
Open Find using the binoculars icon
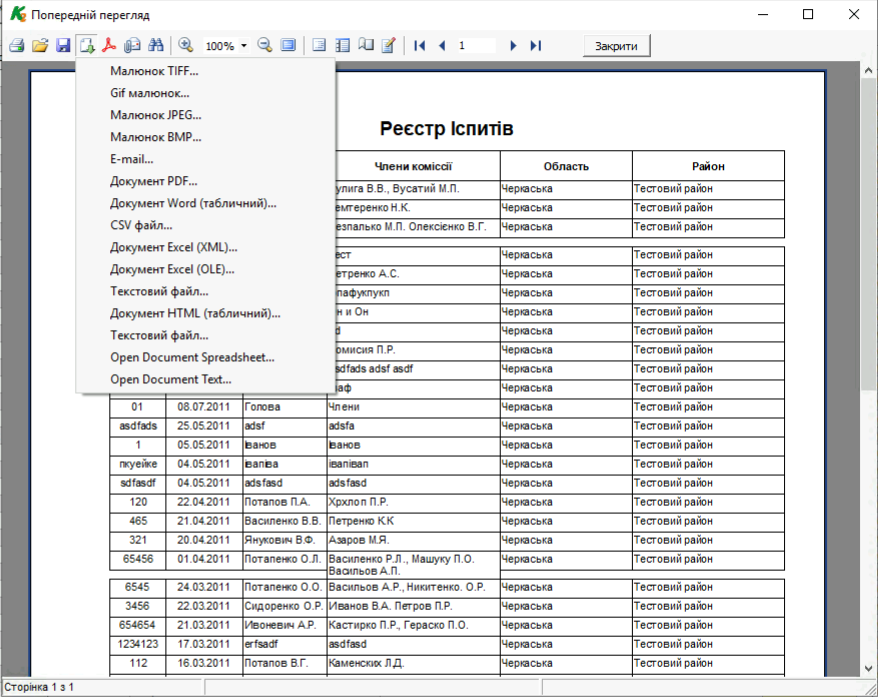156,45
